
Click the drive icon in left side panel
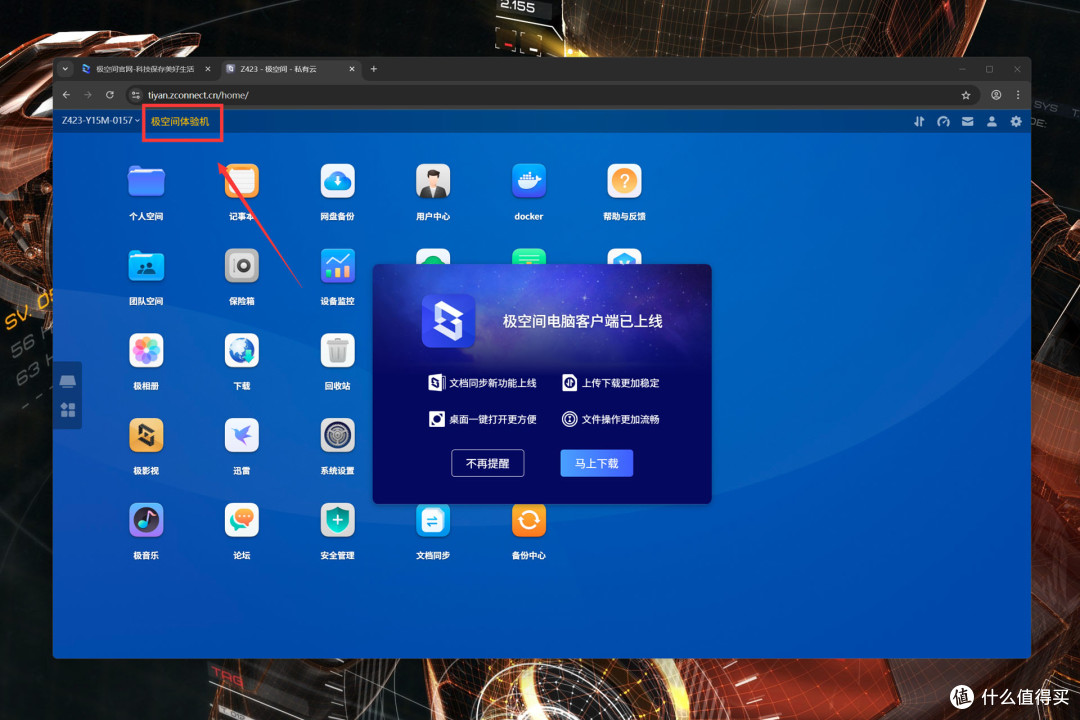tap(68, 381)
